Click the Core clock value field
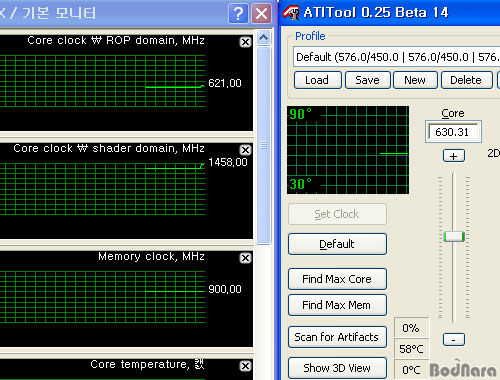Screen dimensions: 500x380 (453, 132)
